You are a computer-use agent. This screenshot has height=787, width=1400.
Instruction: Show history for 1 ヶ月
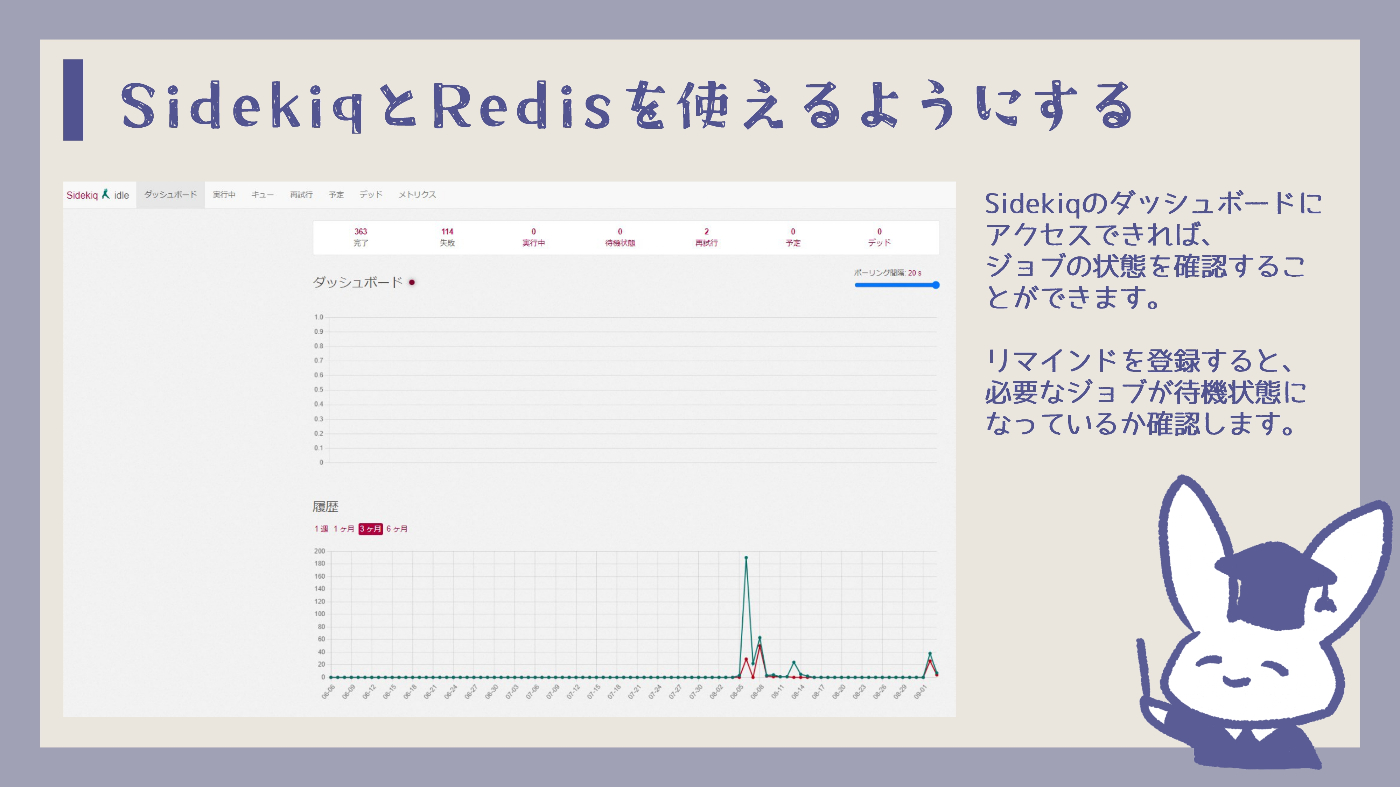pyautogui.click(x=344, y=529)
